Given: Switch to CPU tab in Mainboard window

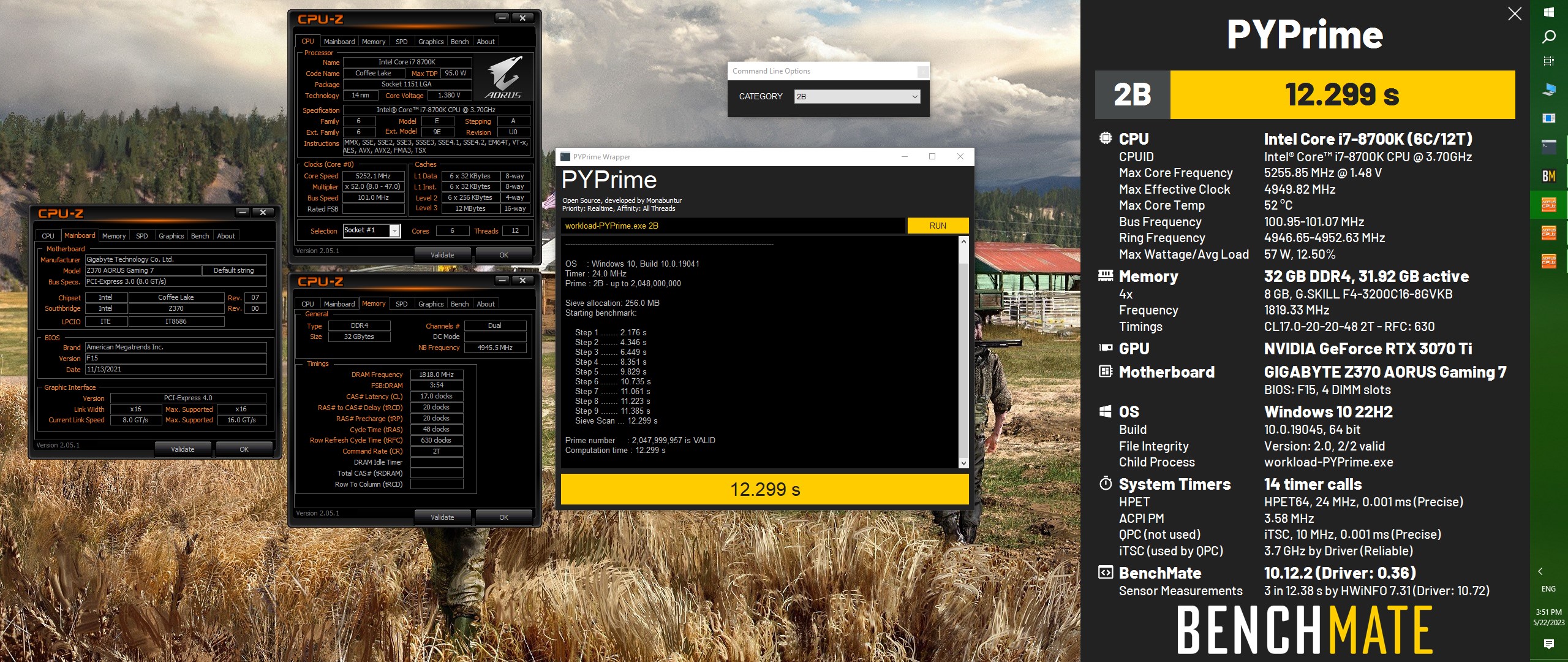Looking at the screenshot, I should point(48,236).
